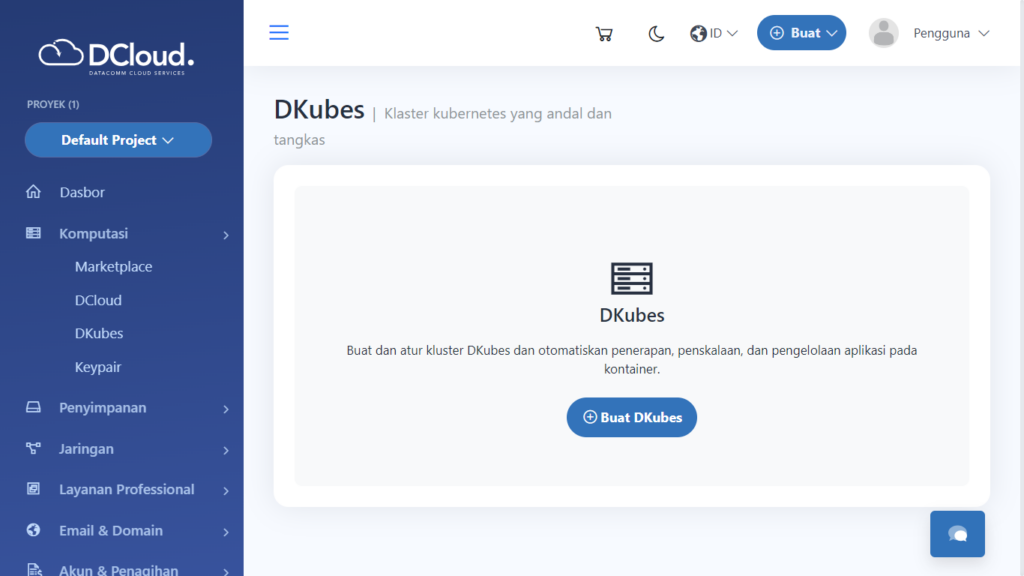1024x576 pixels.
Task: Expand Layanan Professional chevron
Action: (x=226, y=490)
